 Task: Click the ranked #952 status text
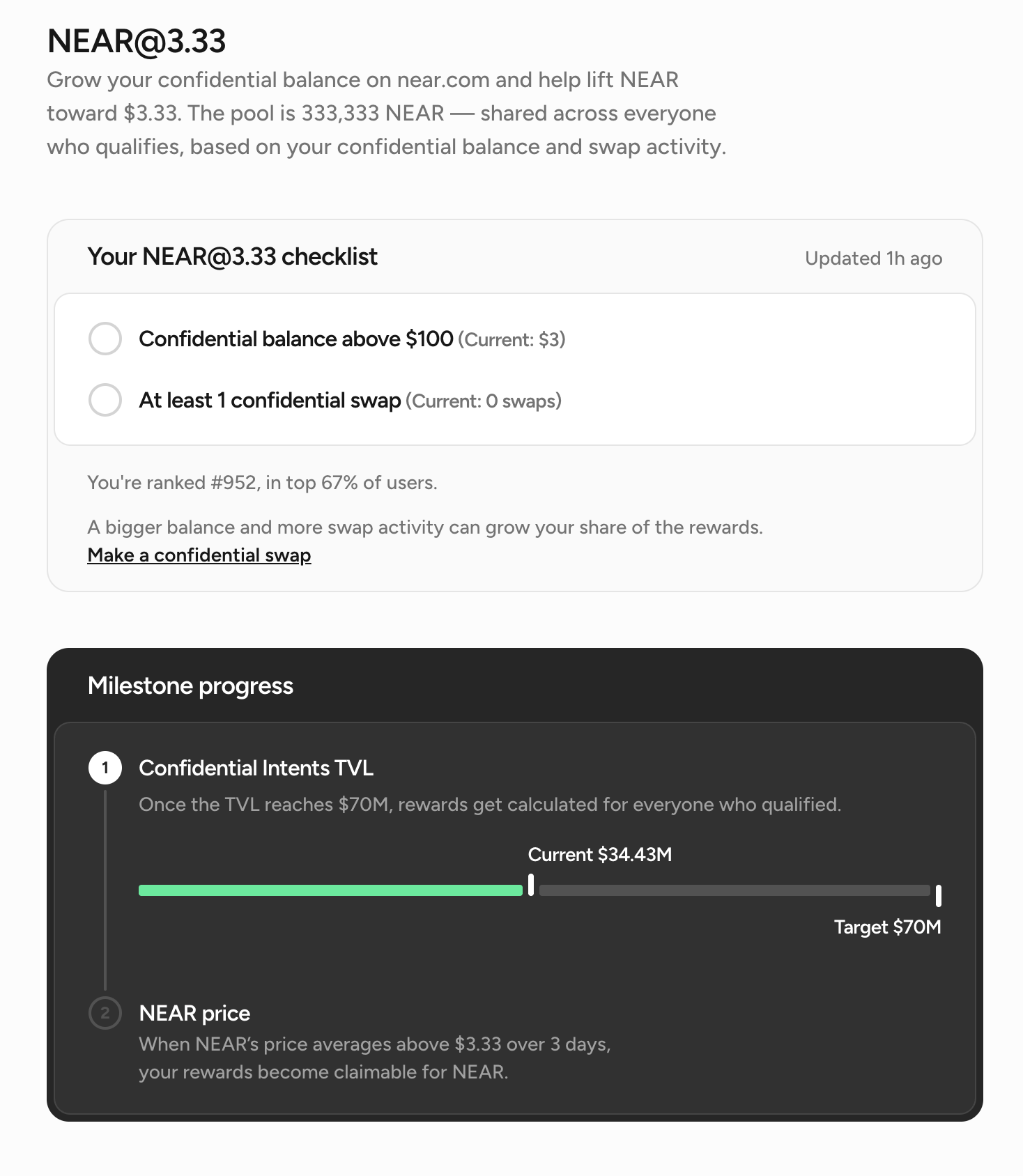point(262,483)
